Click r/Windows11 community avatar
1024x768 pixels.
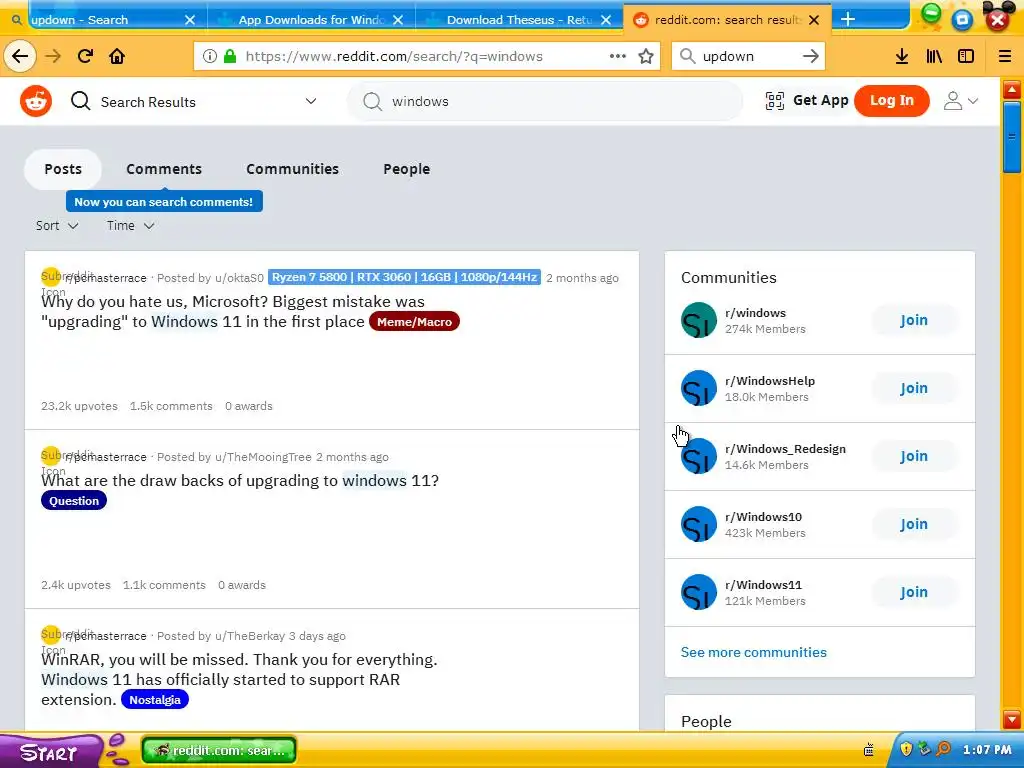(699, 592)
